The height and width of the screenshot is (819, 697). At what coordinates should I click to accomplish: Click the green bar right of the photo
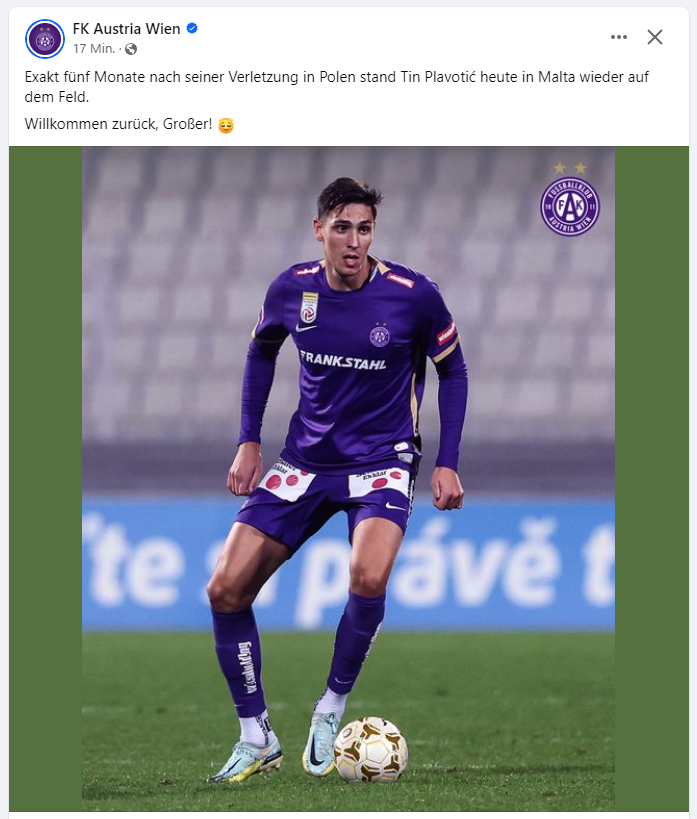click(x=652, y=478)
